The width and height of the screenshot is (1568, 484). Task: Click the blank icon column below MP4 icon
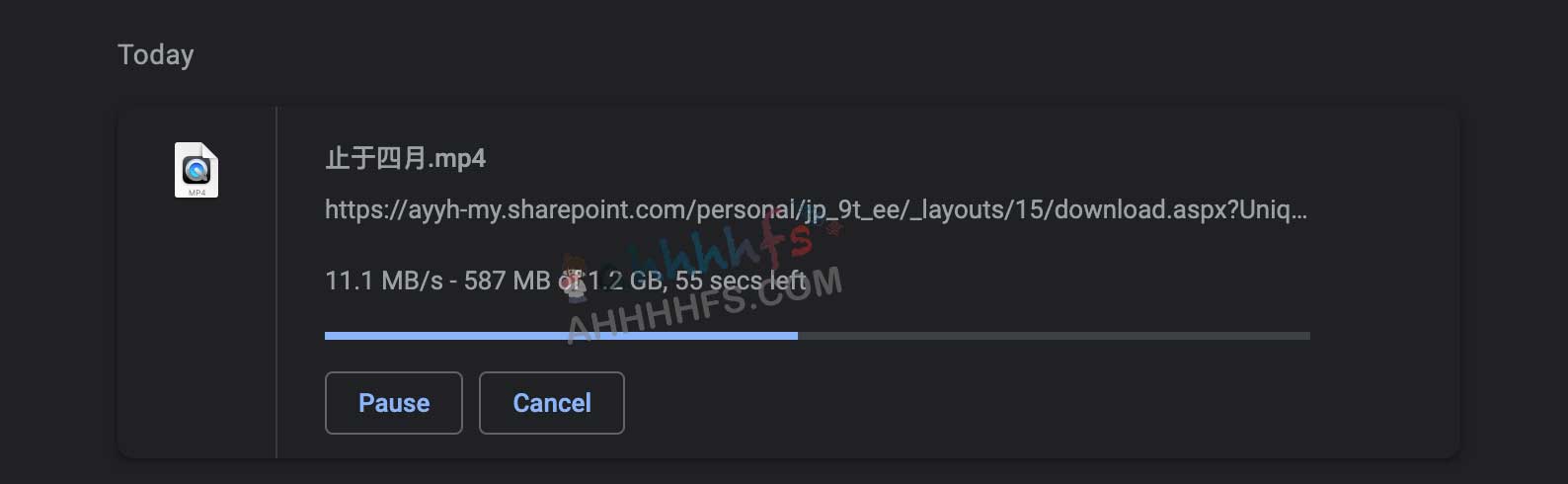pos(196,326)
